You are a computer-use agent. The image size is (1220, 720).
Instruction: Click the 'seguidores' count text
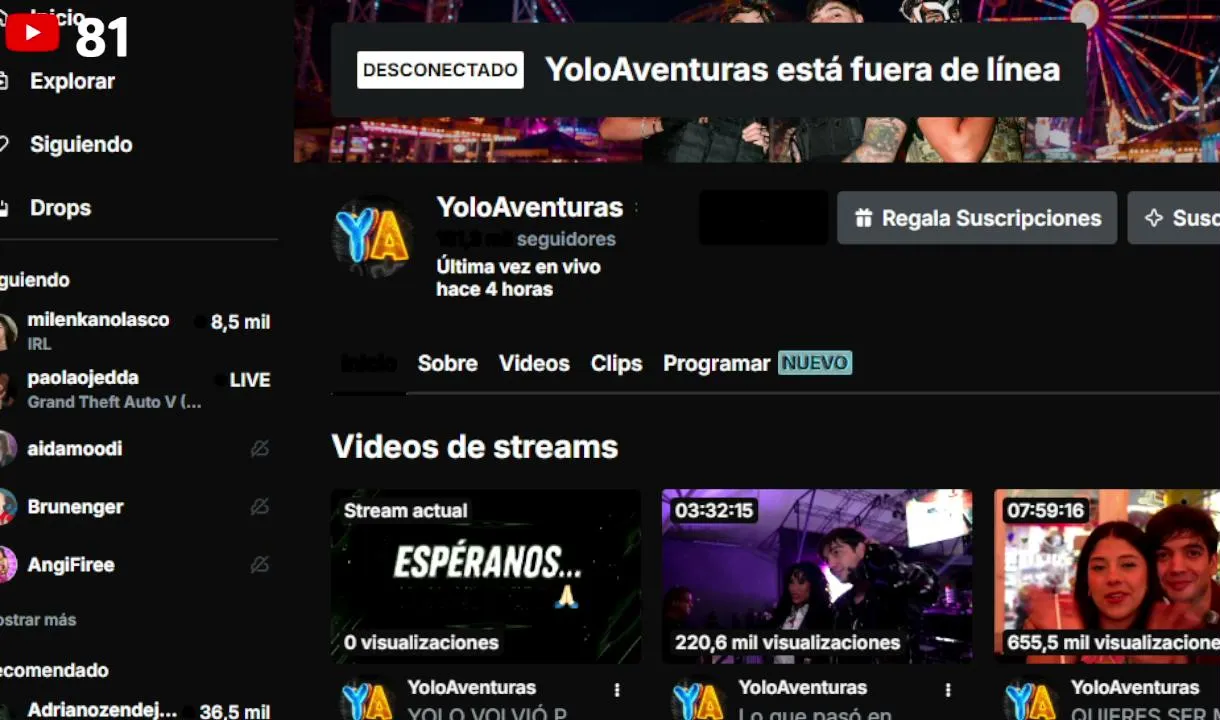click(526, 239)
